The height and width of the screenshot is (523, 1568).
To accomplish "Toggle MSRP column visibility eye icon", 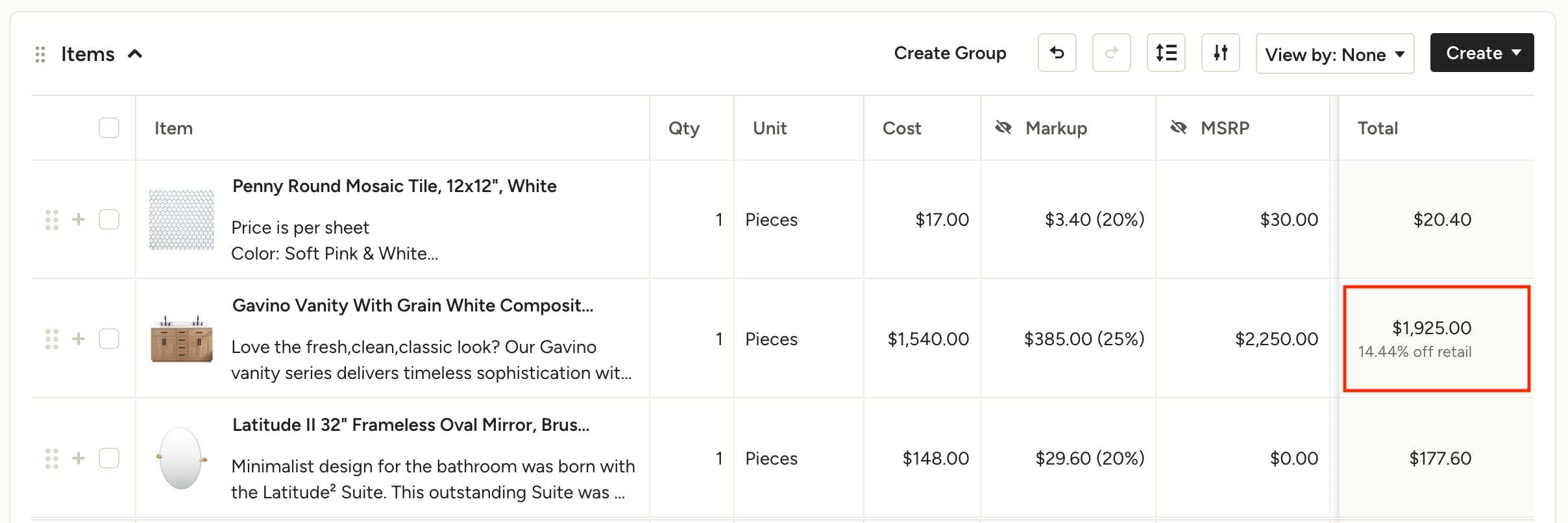I will 1179,128.
